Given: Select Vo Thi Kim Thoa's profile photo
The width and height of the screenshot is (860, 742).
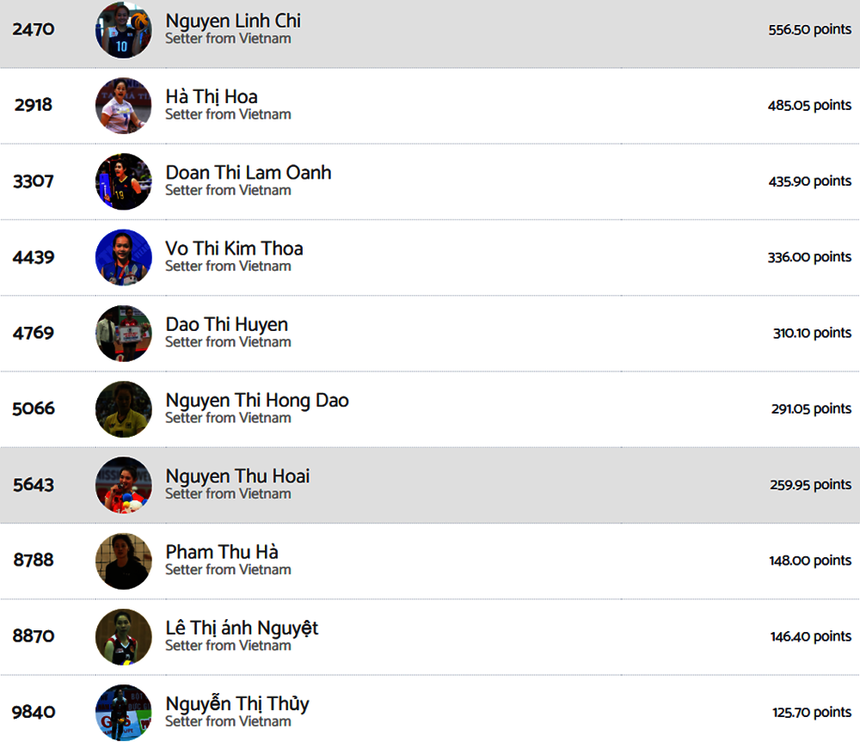Looking at the screenshot, I should pyautogui.click(x=123, y=257).
